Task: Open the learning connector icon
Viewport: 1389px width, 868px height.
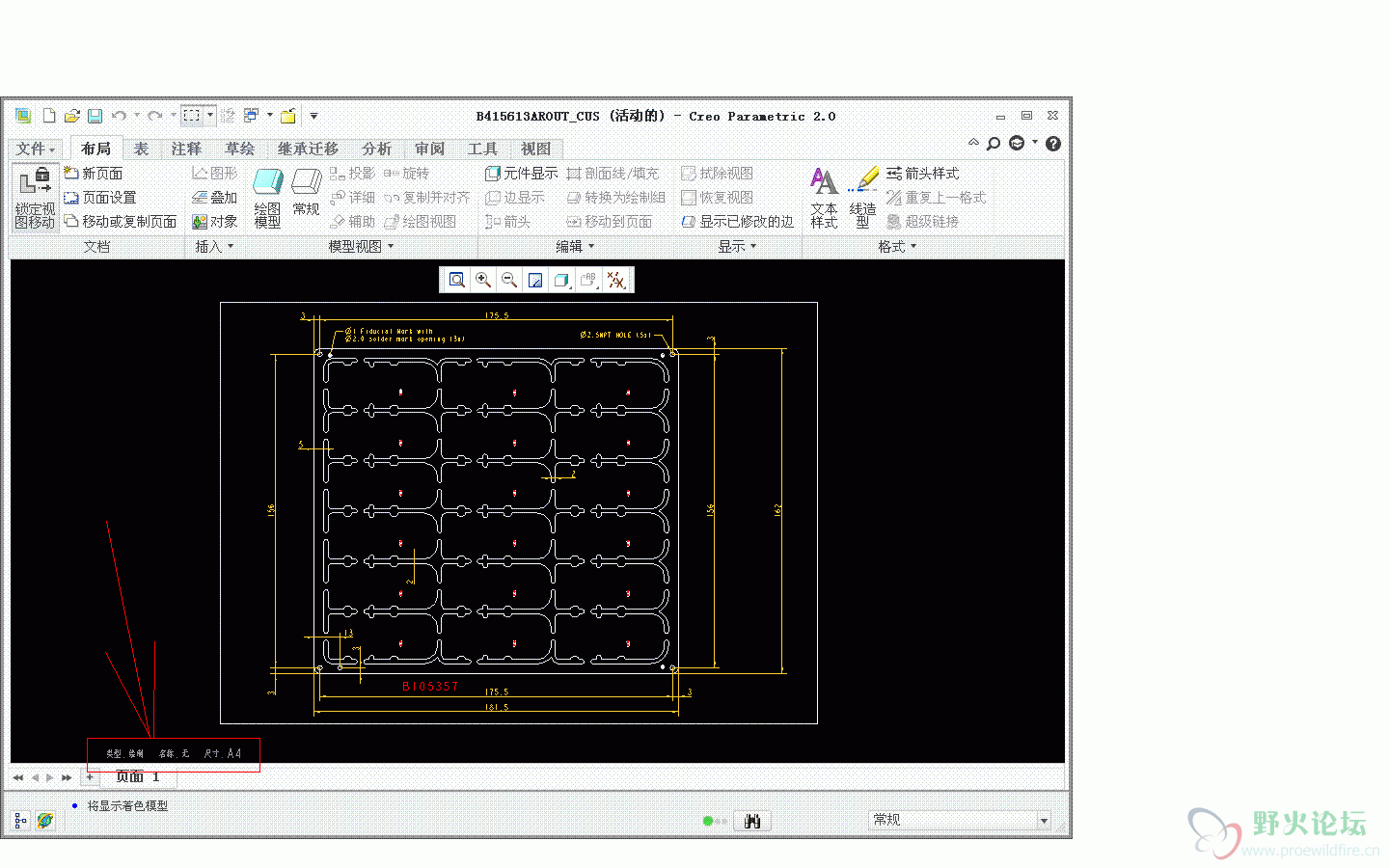Action: coord(1017,143)
